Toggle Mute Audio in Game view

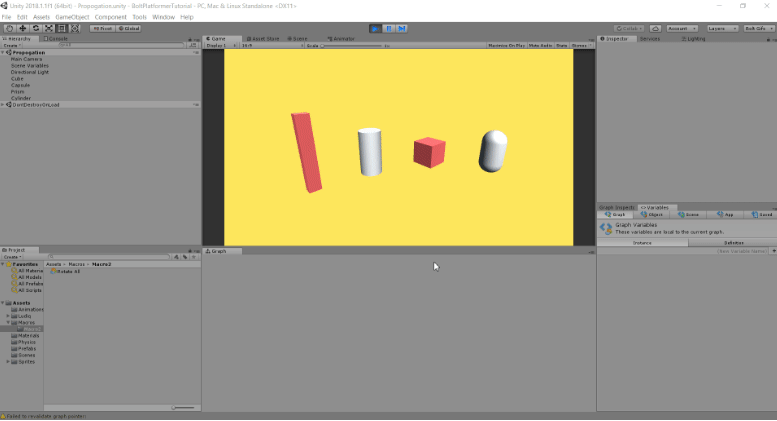(x=540, y=45)
